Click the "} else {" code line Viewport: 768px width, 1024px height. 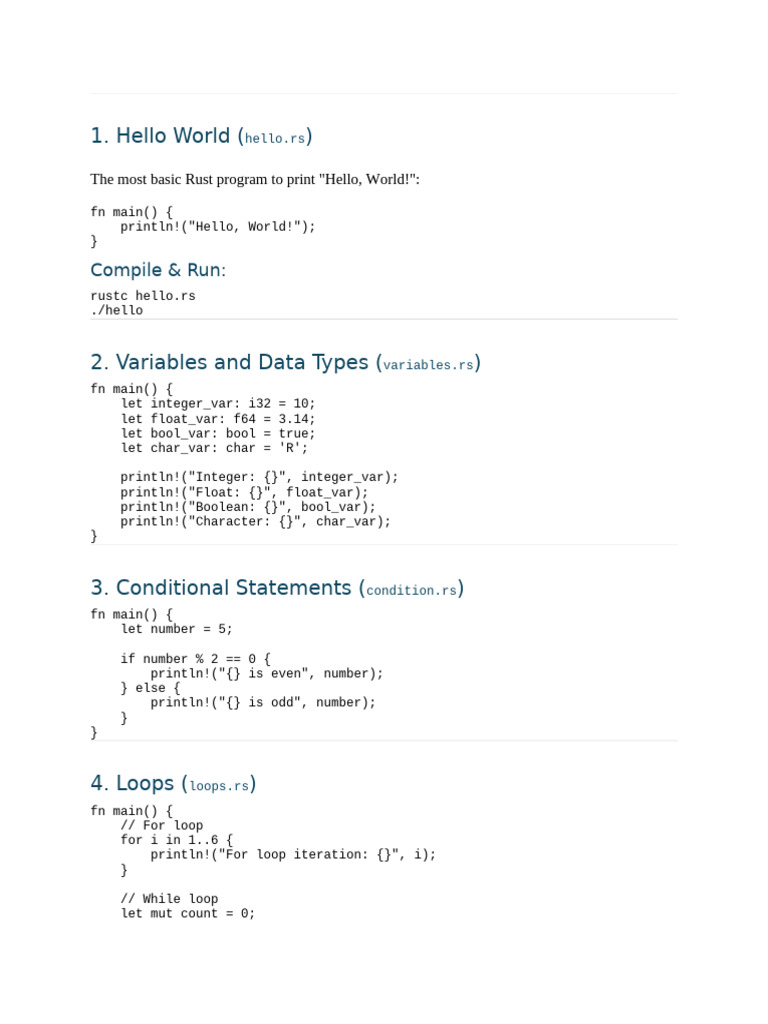(150, 688)
